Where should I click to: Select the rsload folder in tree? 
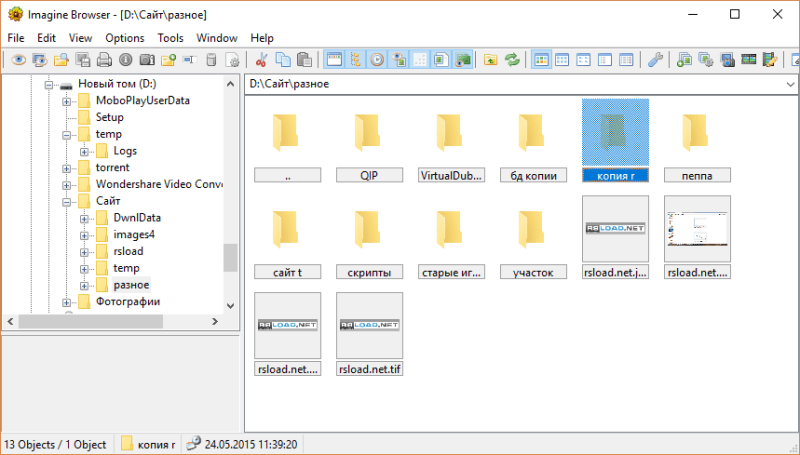tap(128, 251)
